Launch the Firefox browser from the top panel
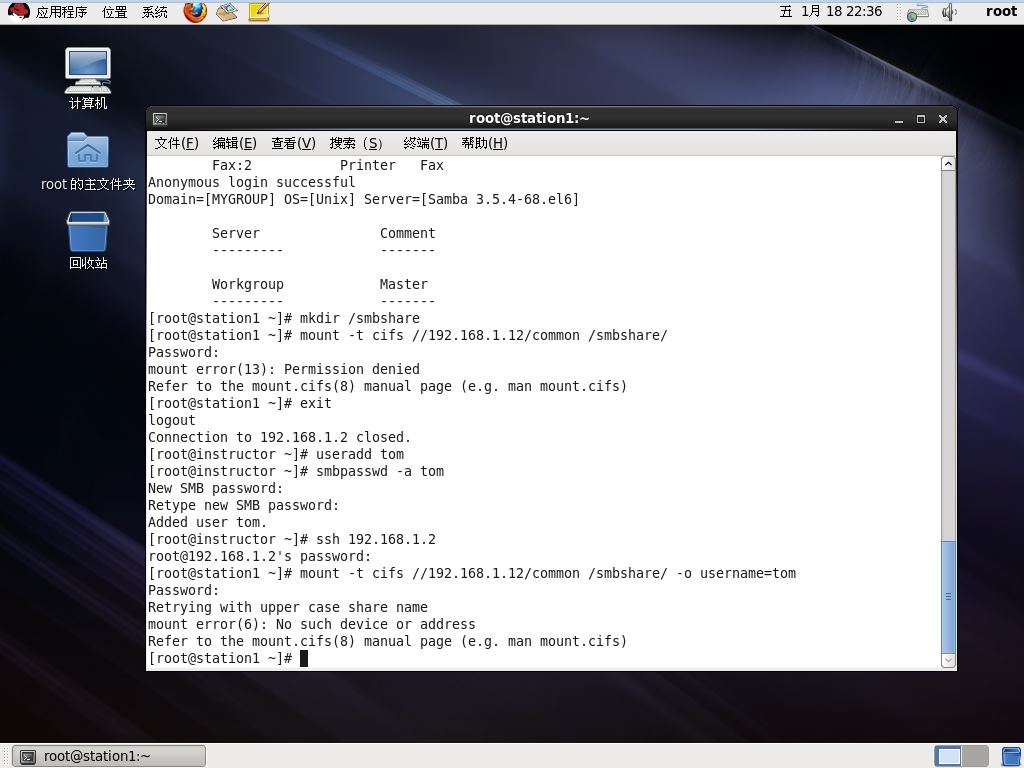The height and width of the screenshot is (768, 1024). click(x=195, y=12)
